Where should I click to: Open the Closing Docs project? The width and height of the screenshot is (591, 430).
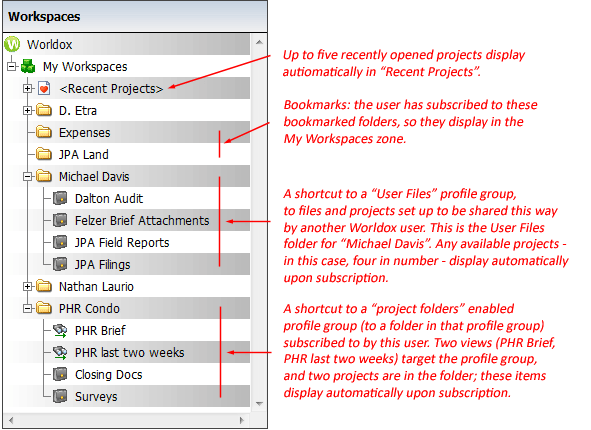(109, 375)
